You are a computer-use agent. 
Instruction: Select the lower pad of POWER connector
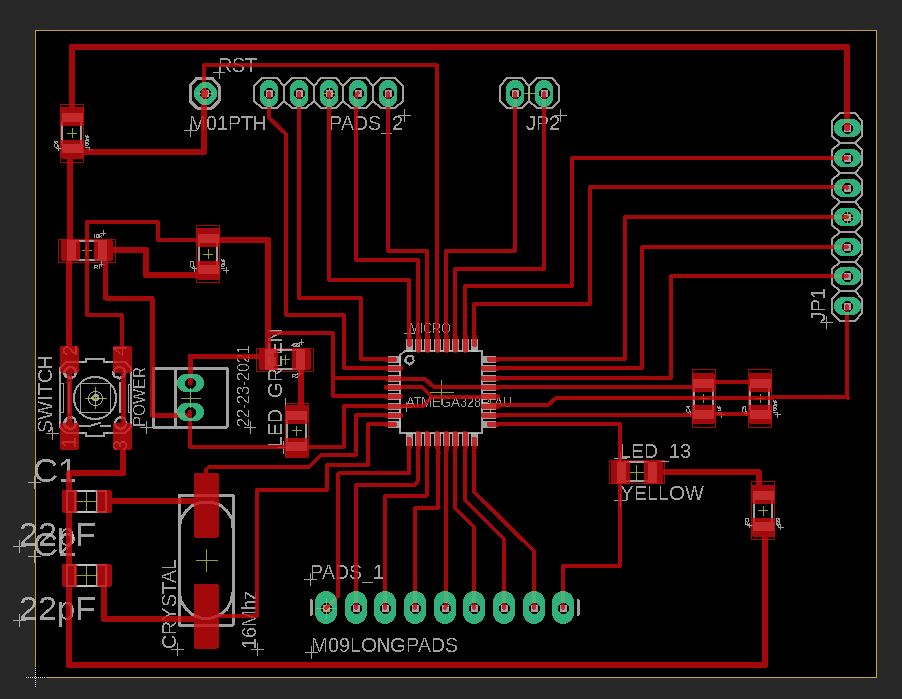(190, 412)
